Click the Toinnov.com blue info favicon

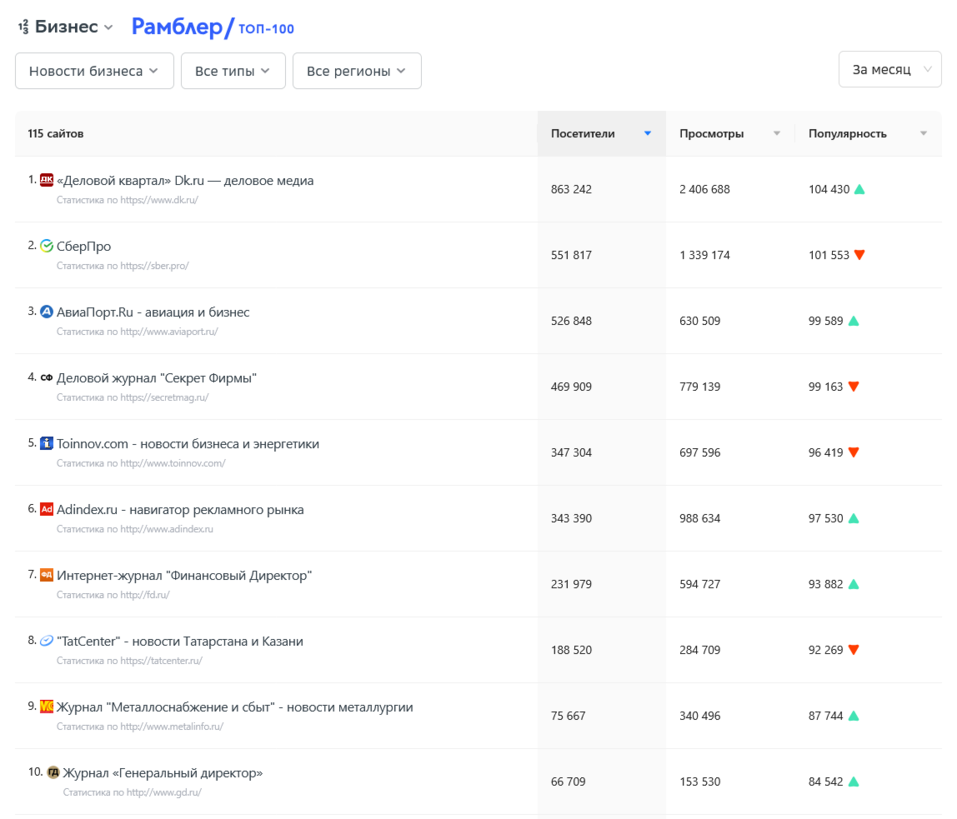click(x=46, y=444)
